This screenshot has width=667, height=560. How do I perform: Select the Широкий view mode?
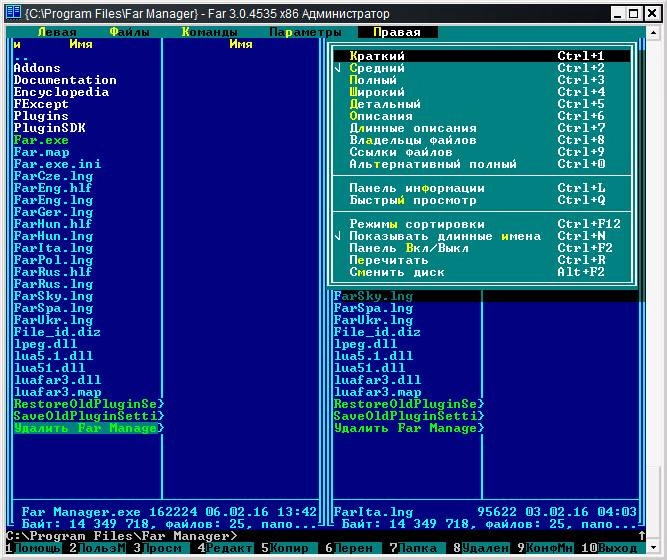[x=482, y=92]
